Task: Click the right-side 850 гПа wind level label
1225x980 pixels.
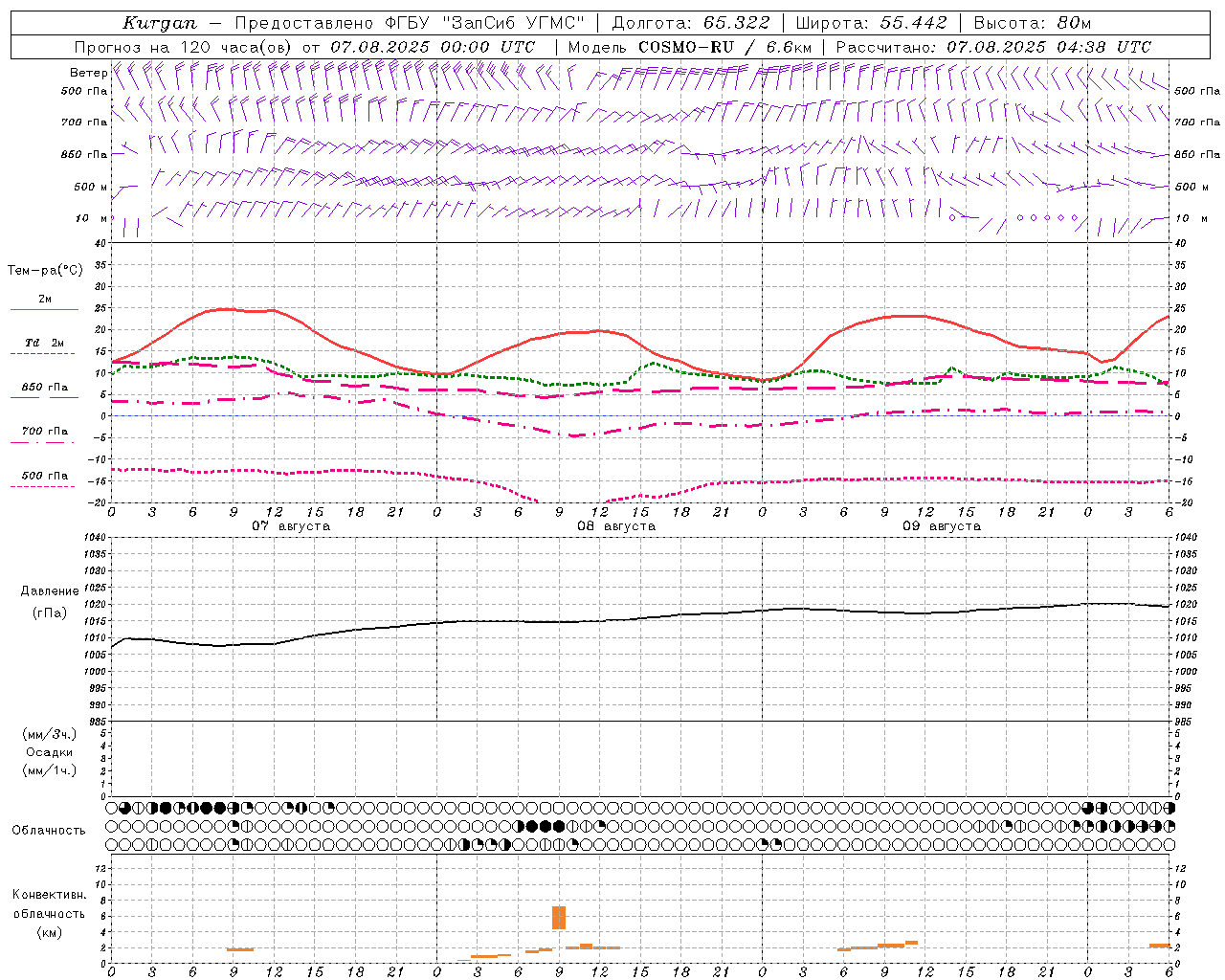Action: point(1197,154)
